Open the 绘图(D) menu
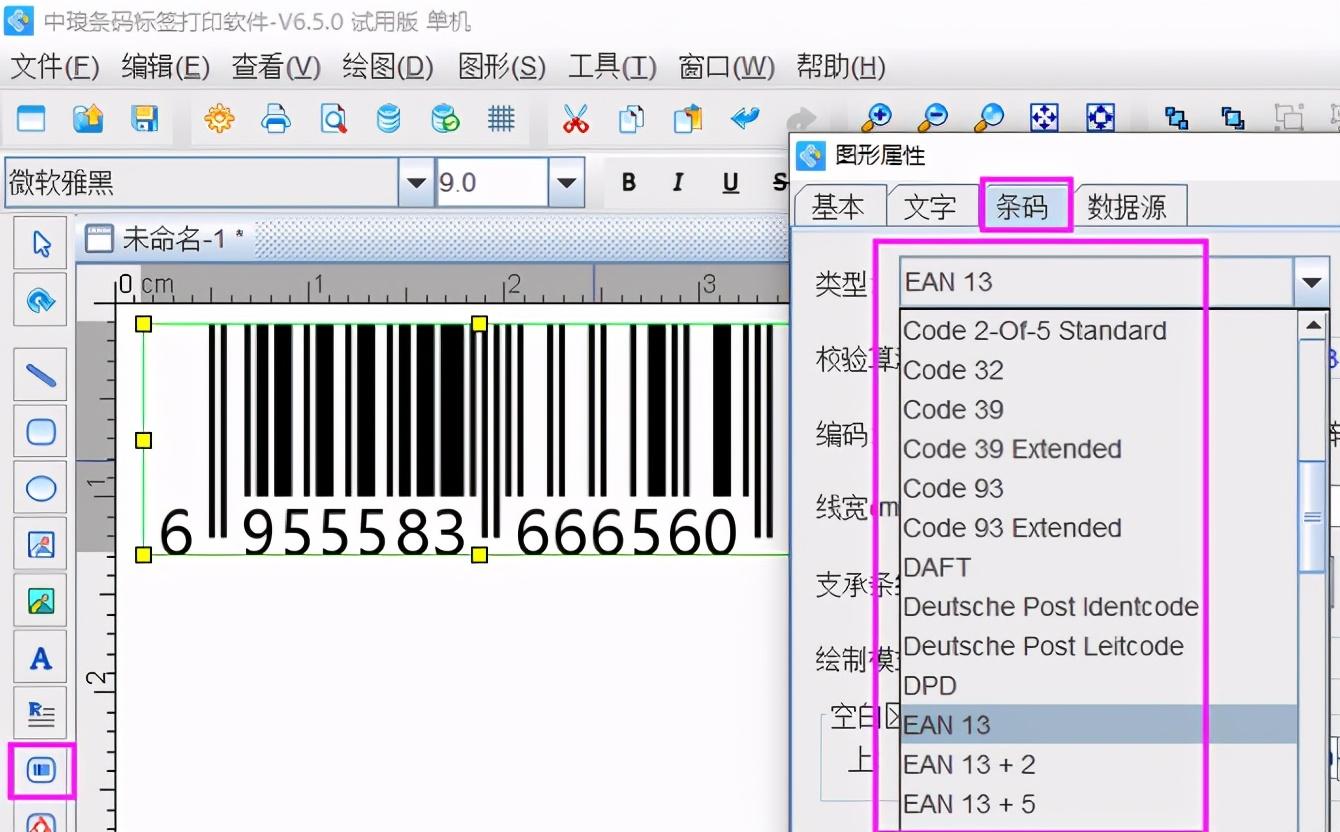The image size is (1340, 832). [x=388, y=67]
